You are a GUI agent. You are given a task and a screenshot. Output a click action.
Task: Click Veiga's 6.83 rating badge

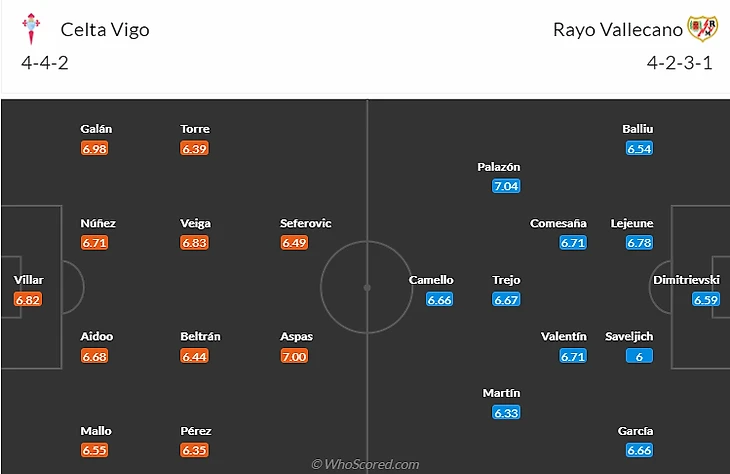[x=194, y=243]
